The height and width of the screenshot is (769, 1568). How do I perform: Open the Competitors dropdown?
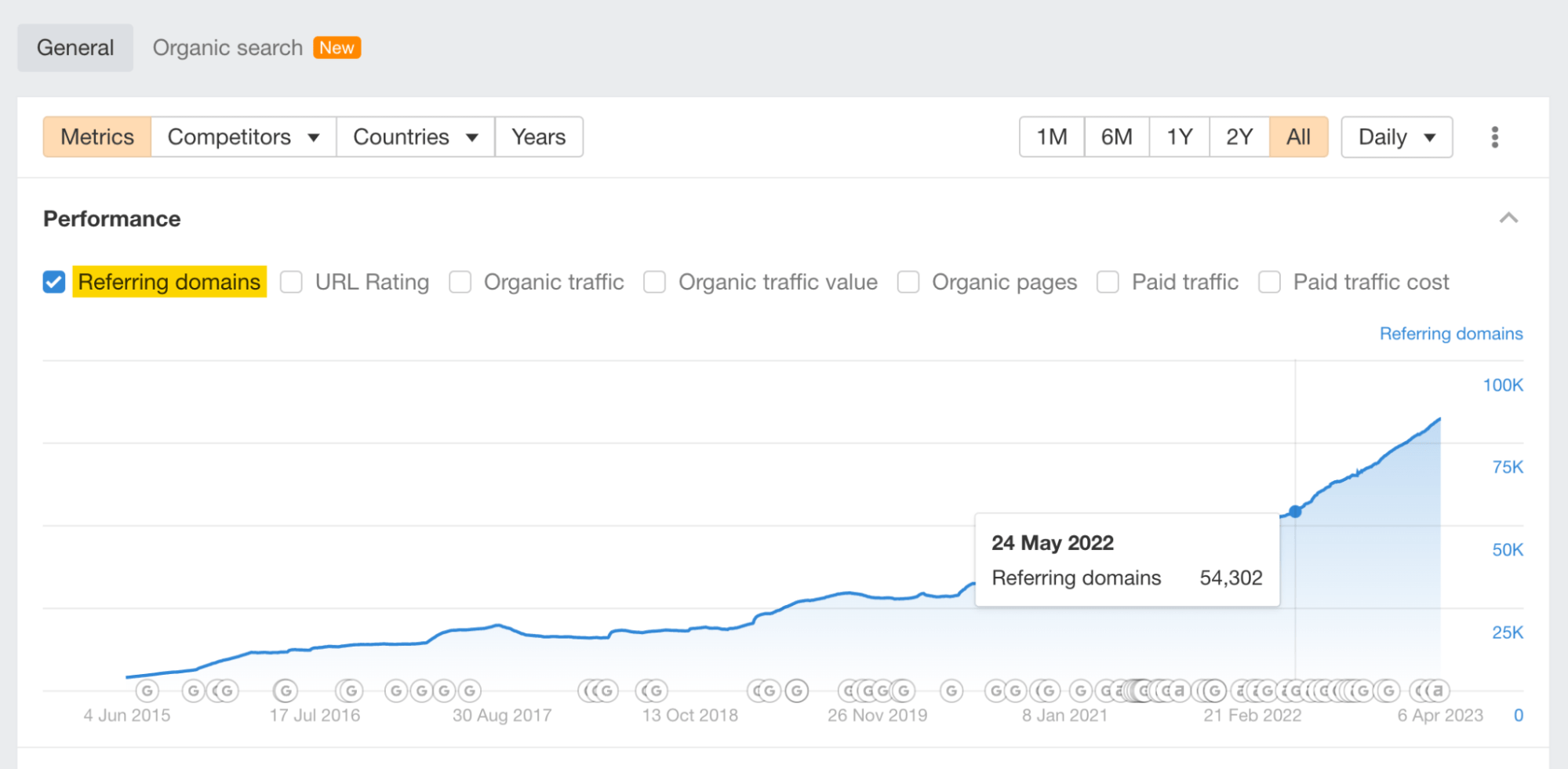coord(242,137)
